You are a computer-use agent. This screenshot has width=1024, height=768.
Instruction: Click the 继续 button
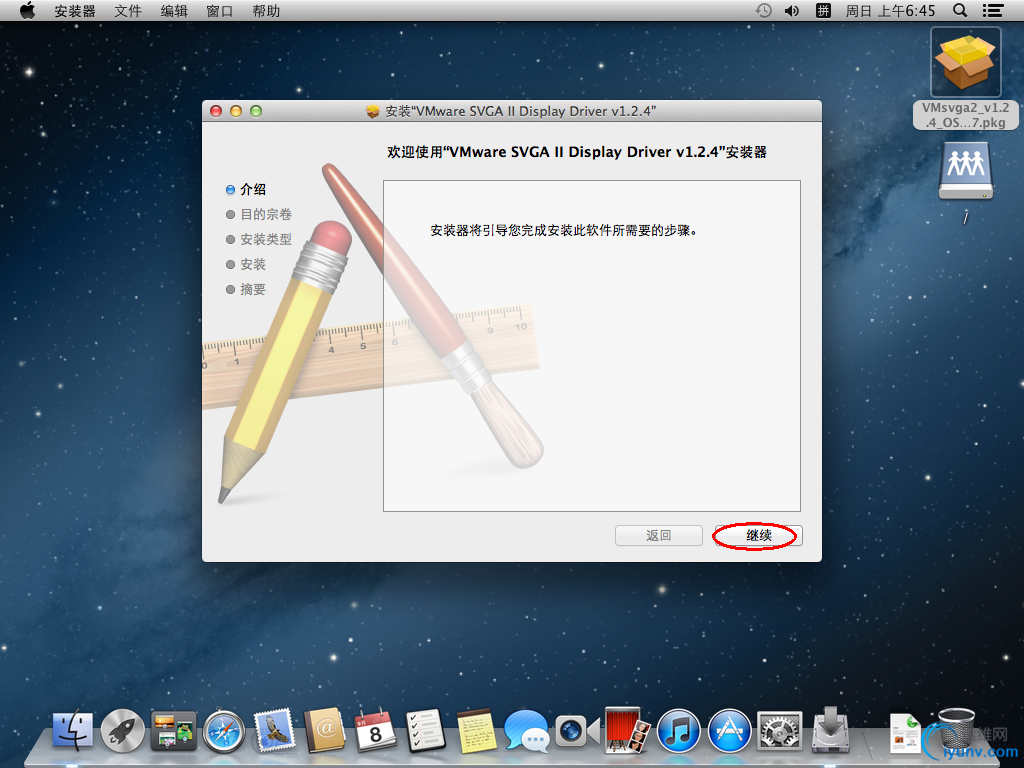pos(758,536)
